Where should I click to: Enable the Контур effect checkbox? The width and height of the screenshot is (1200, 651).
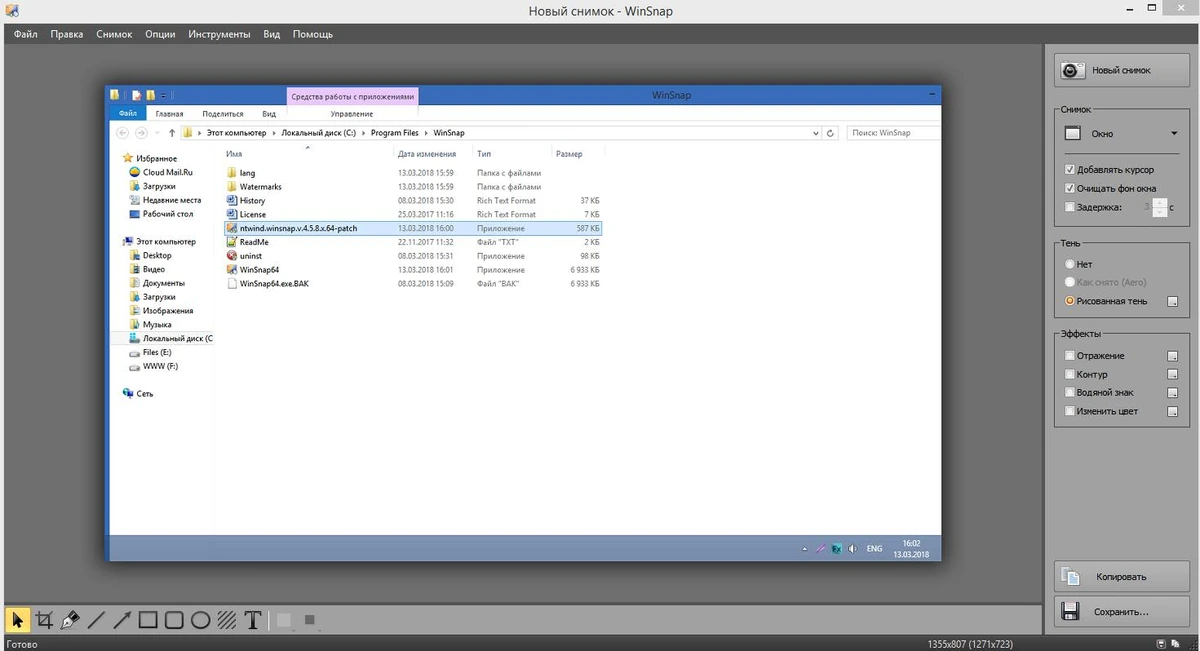click(x=1070, y=374)
